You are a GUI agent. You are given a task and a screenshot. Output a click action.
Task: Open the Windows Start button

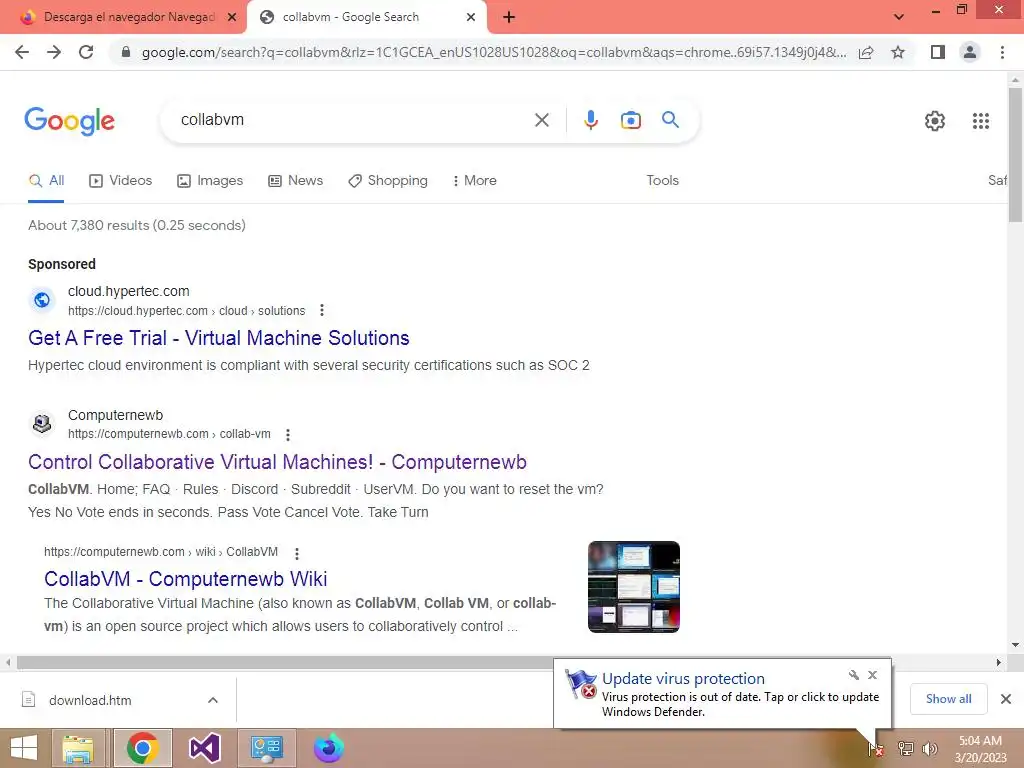(24, 748)
